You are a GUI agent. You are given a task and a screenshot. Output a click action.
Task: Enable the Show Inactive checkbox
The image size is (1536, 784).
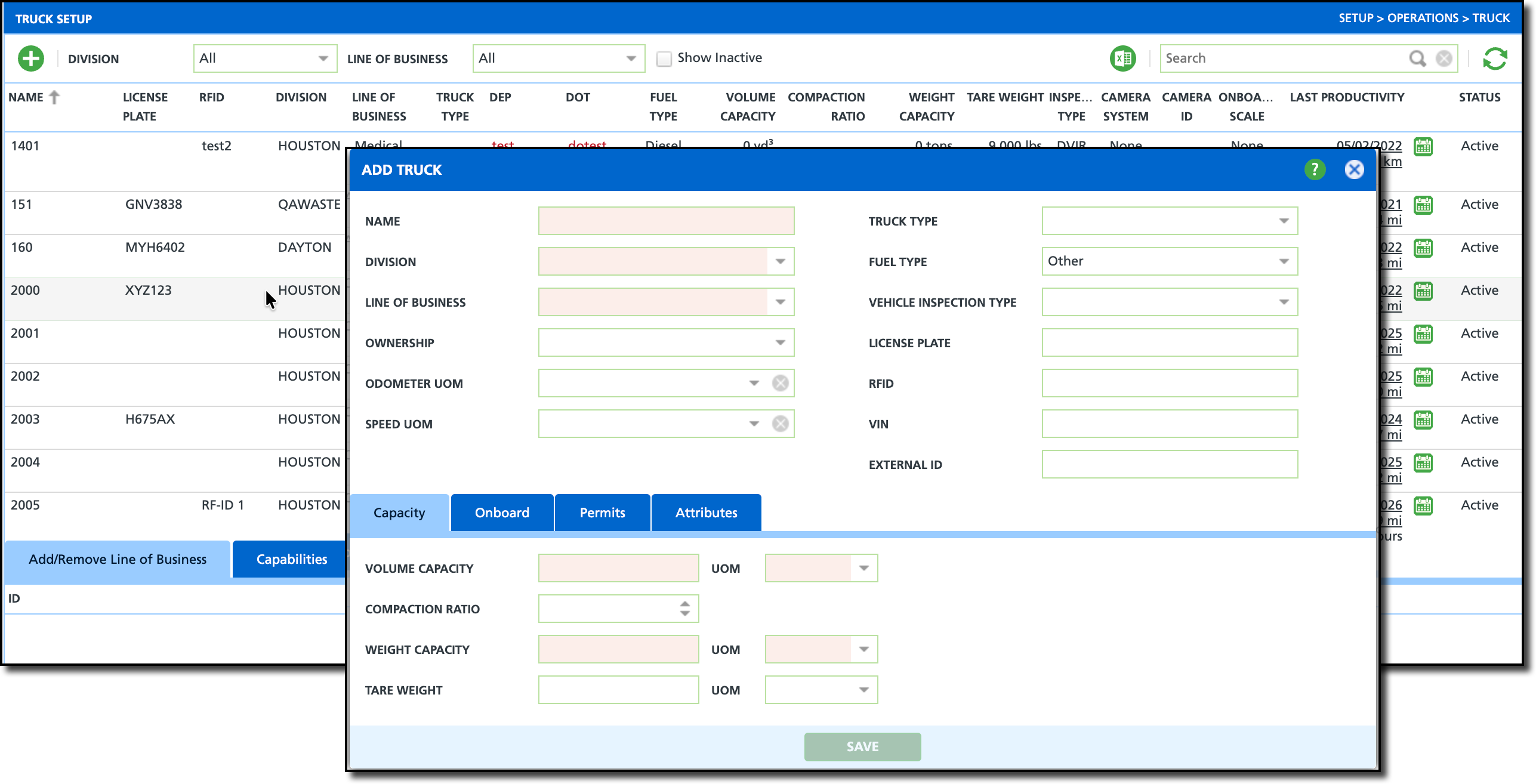click(x=664, y=58)
